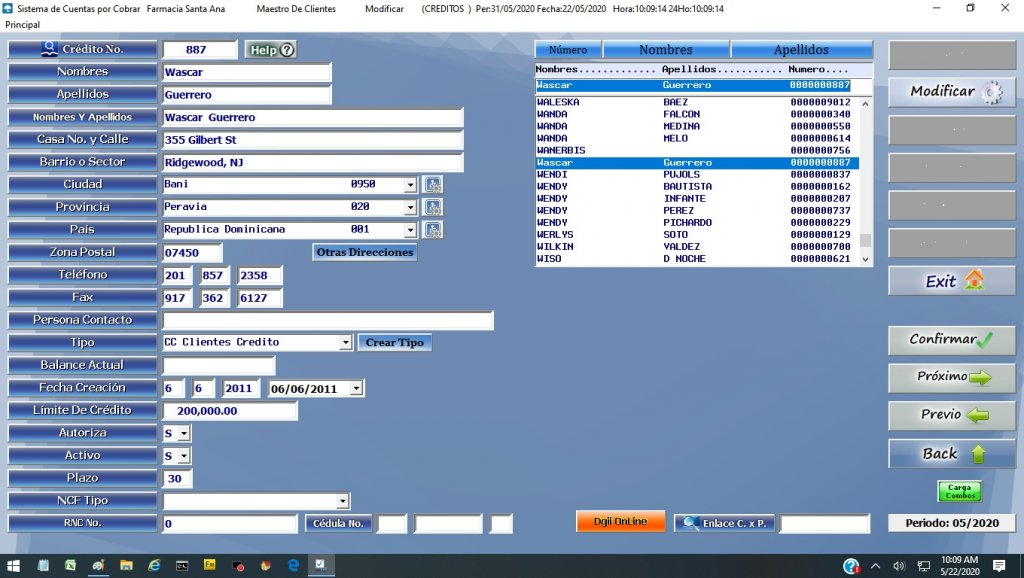Click the orange Dgii OnLine button
1024x578 pixels.
620,521
